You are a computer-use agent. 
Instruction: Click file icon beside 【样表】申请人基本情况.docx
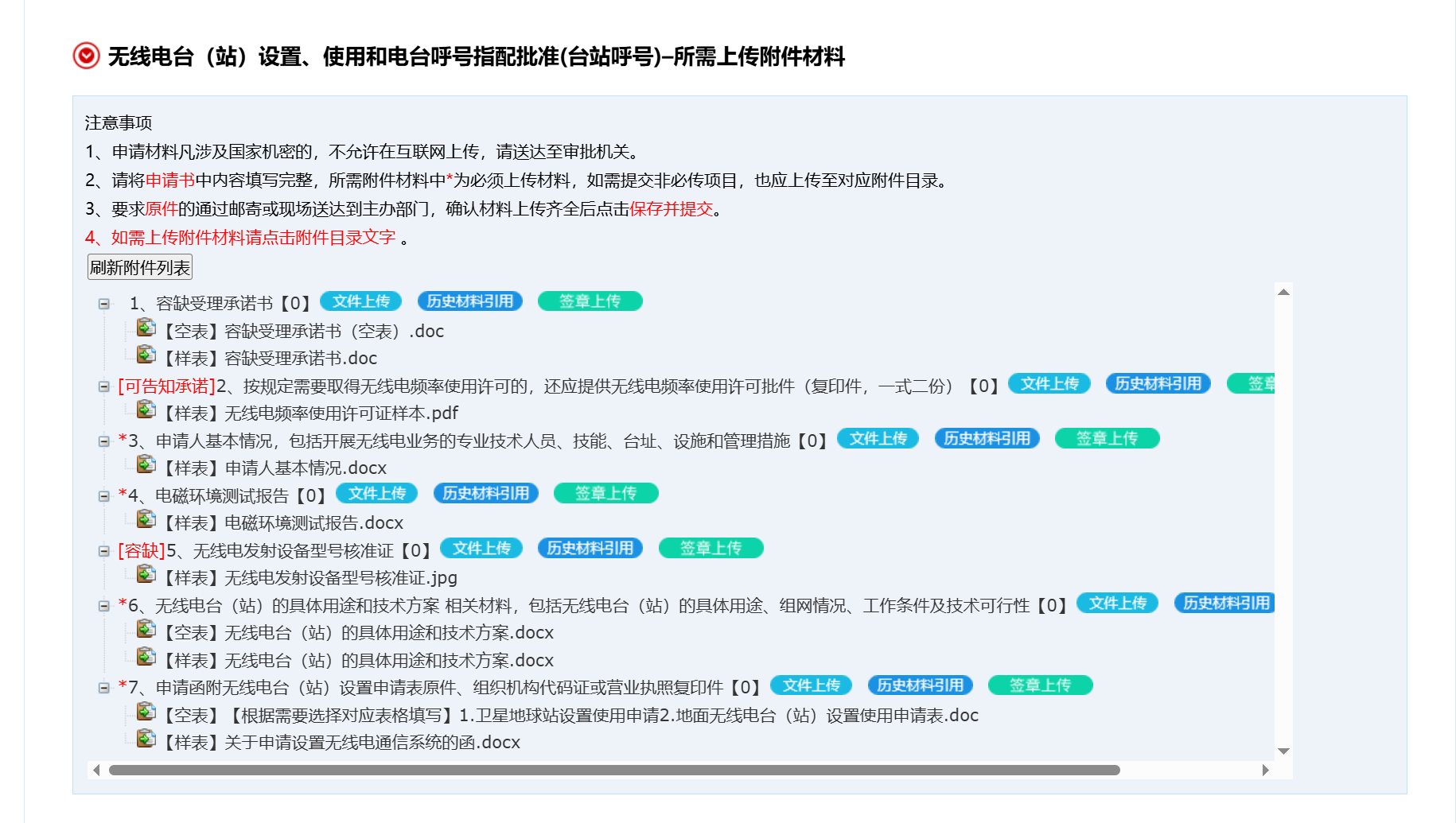pyautogui.click(x=146, y=464)
